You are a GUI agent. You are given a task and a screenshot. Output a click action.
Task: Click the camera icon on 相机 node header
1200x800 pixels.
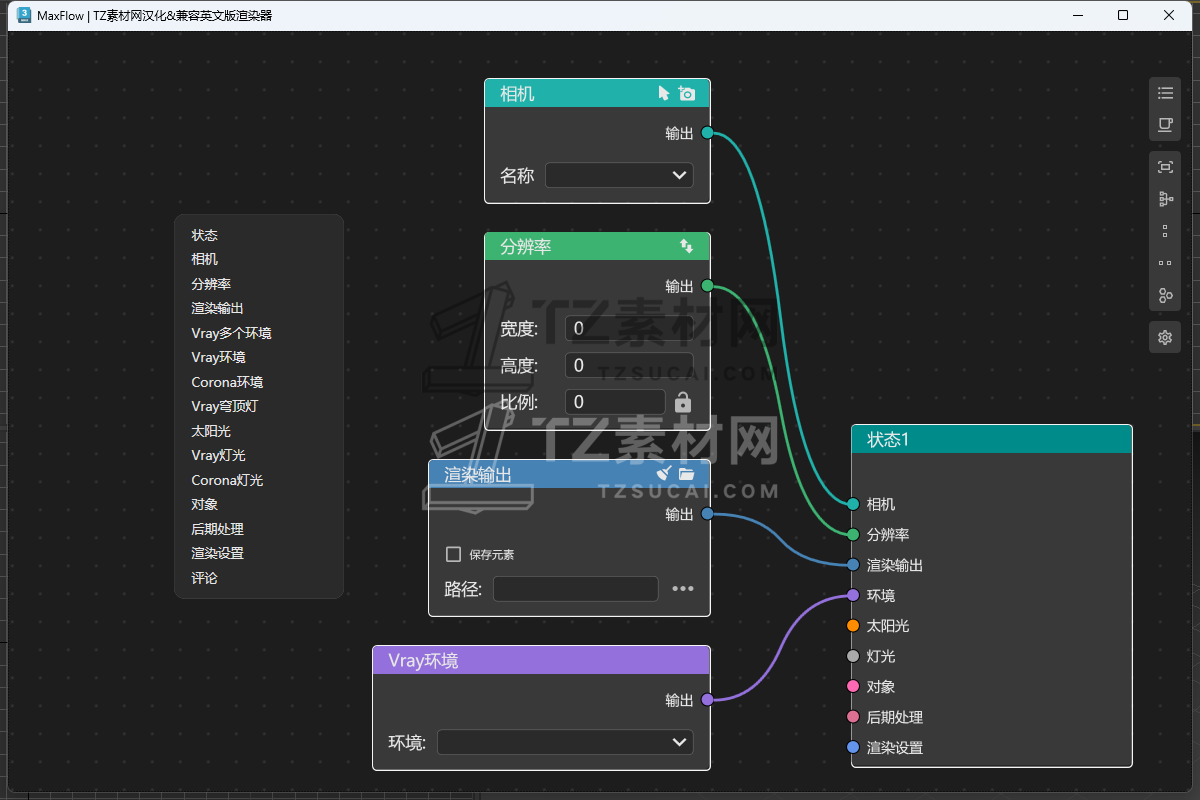coord(686,93)
